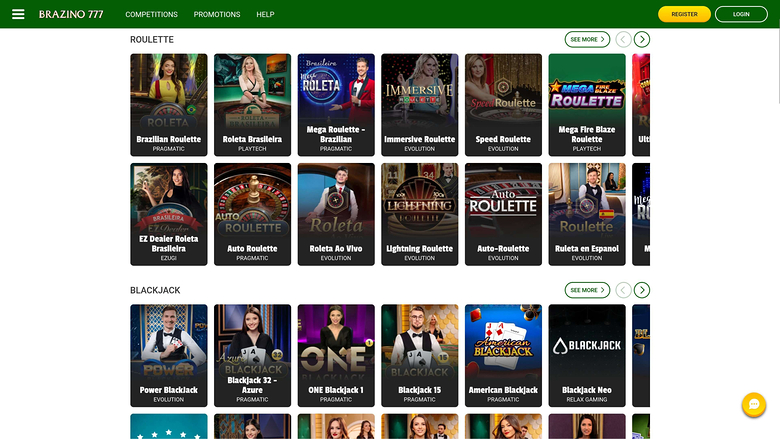Show next Roulette games with right arrow
The height and width of the screenshot is (439, 780).
[x=642, y=39]
